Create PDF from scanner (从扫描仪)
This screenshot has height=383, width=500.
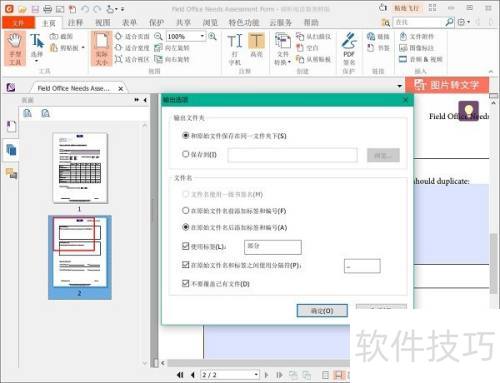pos(314,36)
